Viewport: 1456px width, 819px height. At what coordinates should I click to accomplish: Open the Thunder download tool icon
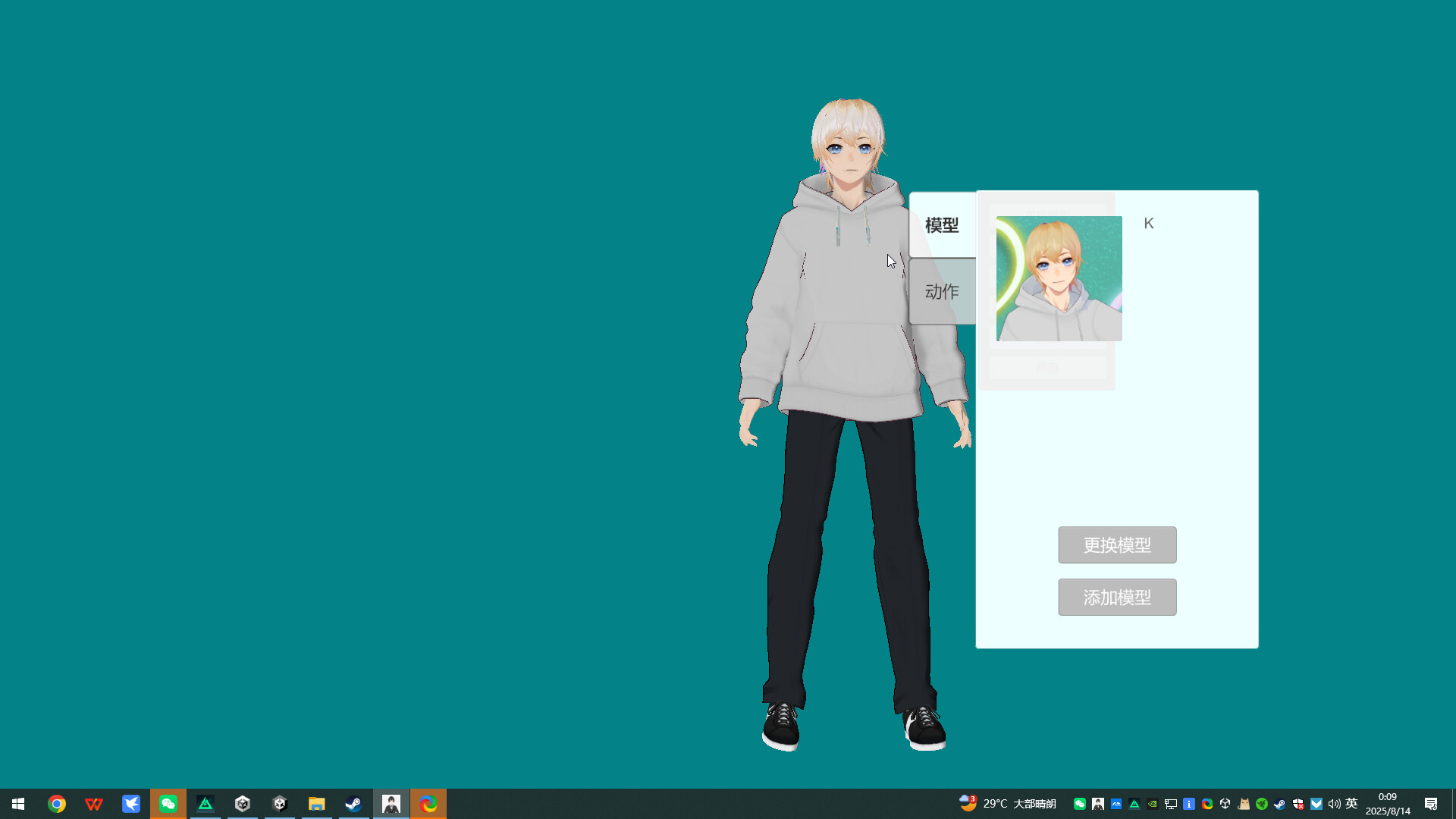(131, 803)
